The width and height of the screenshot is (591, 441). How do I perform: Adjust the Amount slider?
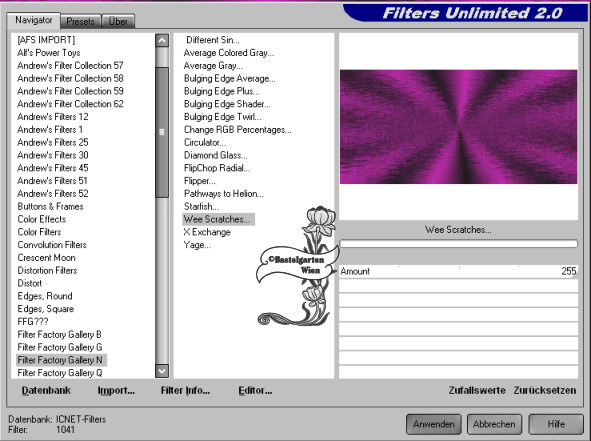[458, 271]
